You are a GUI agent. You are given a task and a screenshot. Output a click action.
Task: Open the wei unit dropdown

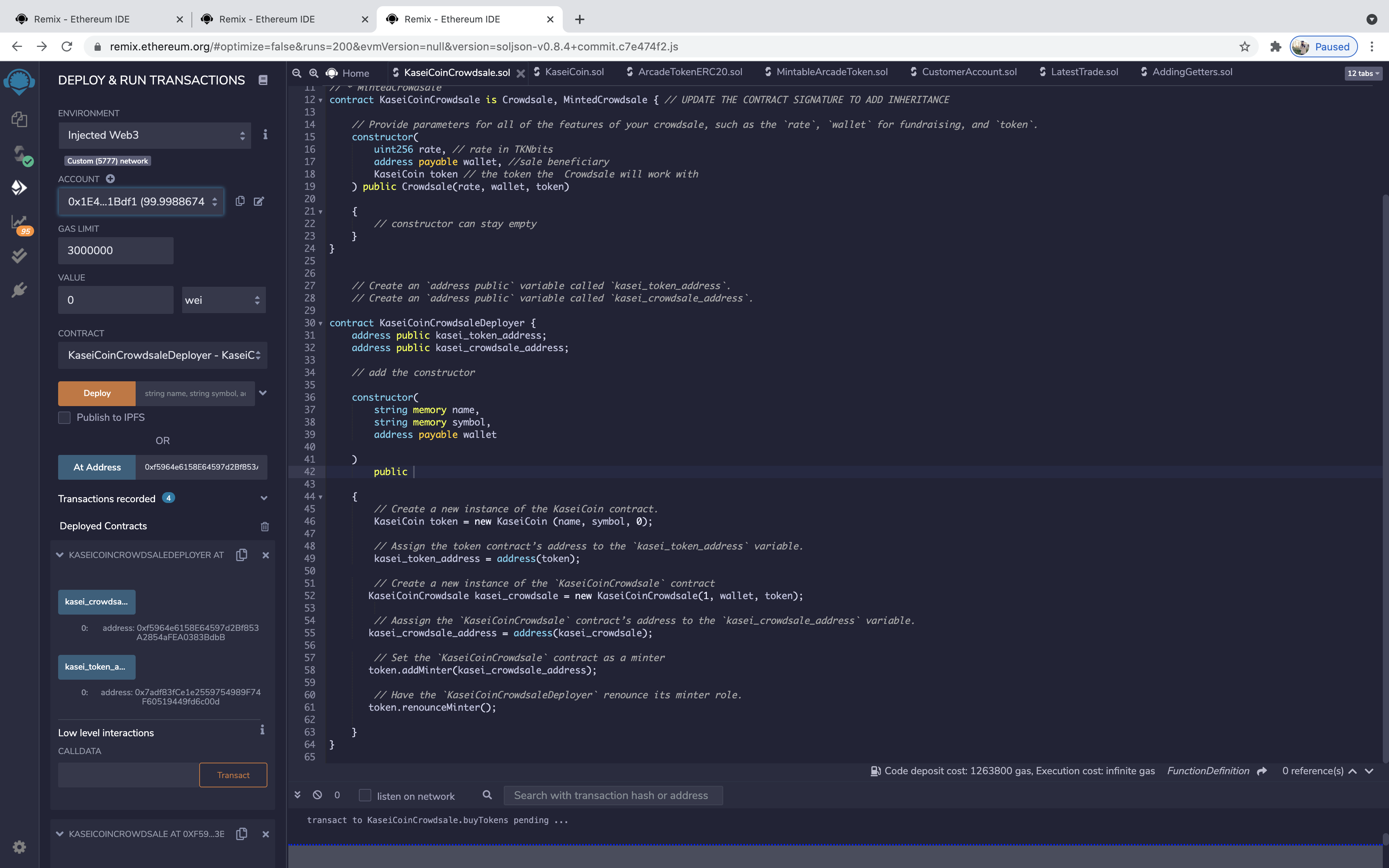[x=223, y=300]
